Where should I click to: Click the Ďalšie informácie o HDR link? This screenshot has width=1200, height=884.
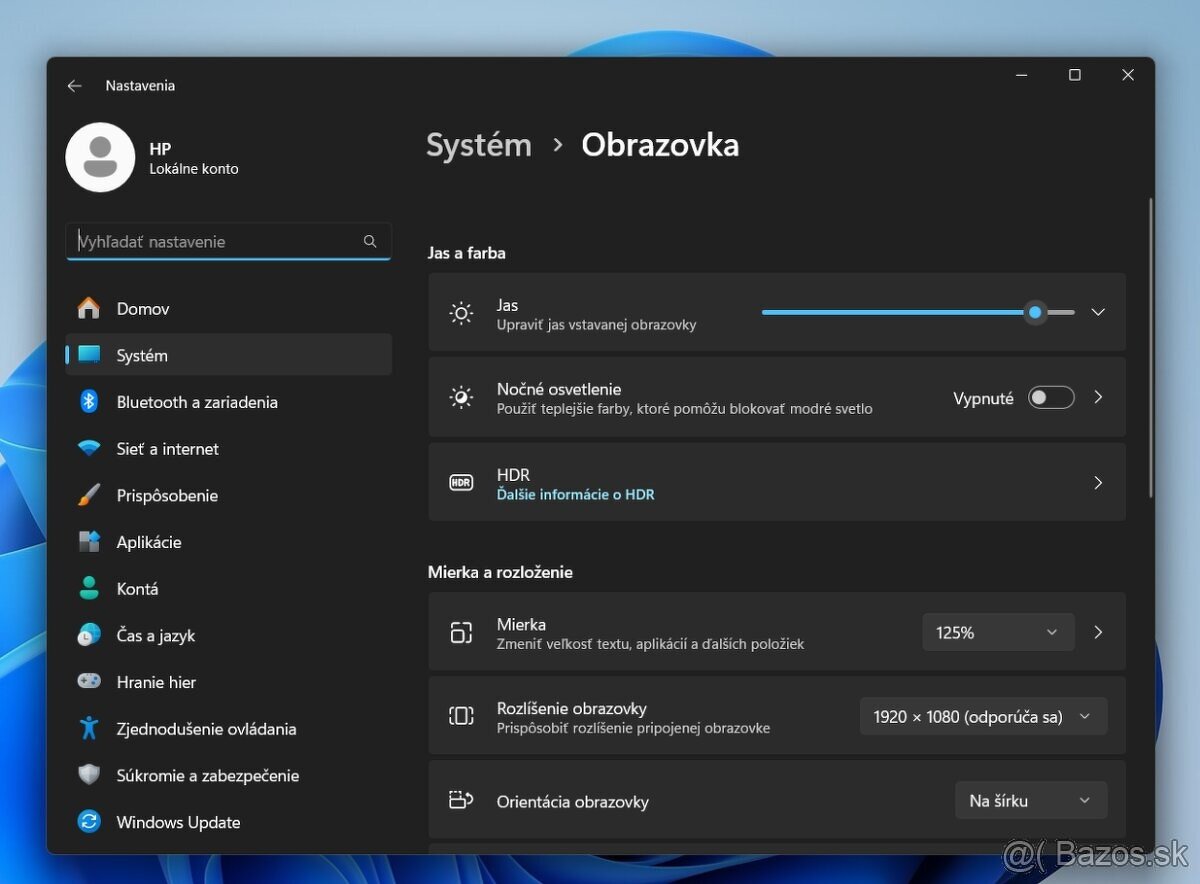tap(575, 494)
